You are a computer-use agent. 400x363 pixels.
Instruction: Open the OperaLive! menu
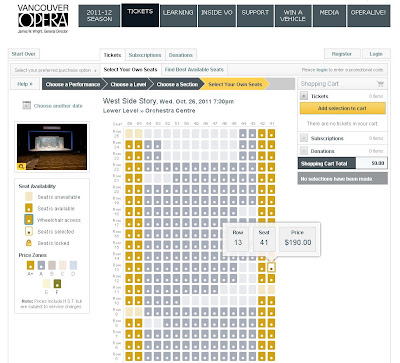[368, 16]
